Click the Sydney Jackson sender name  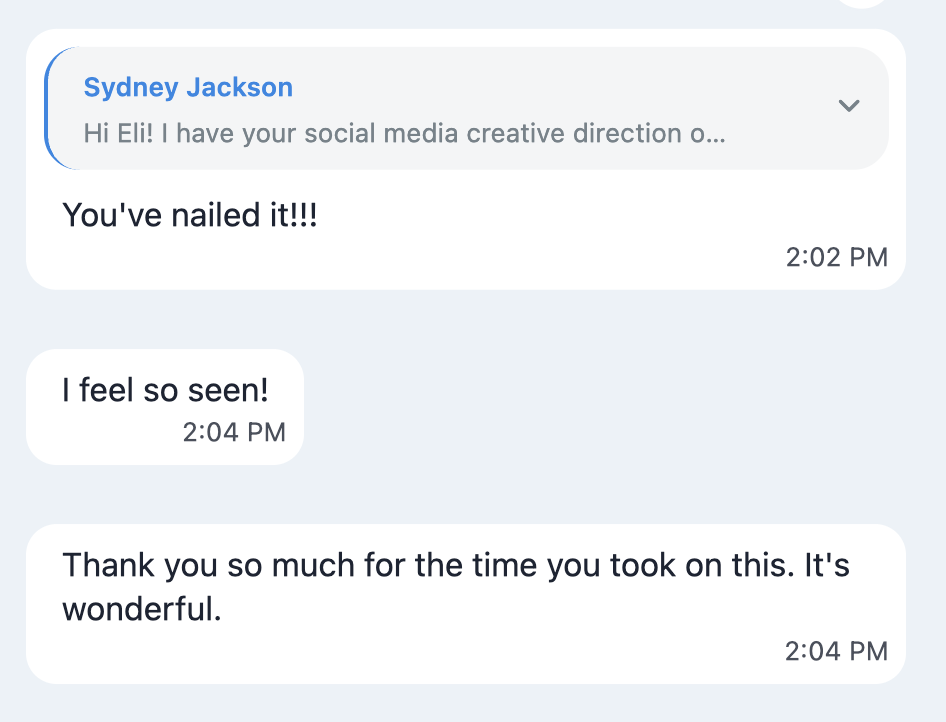tap(188, 87)
